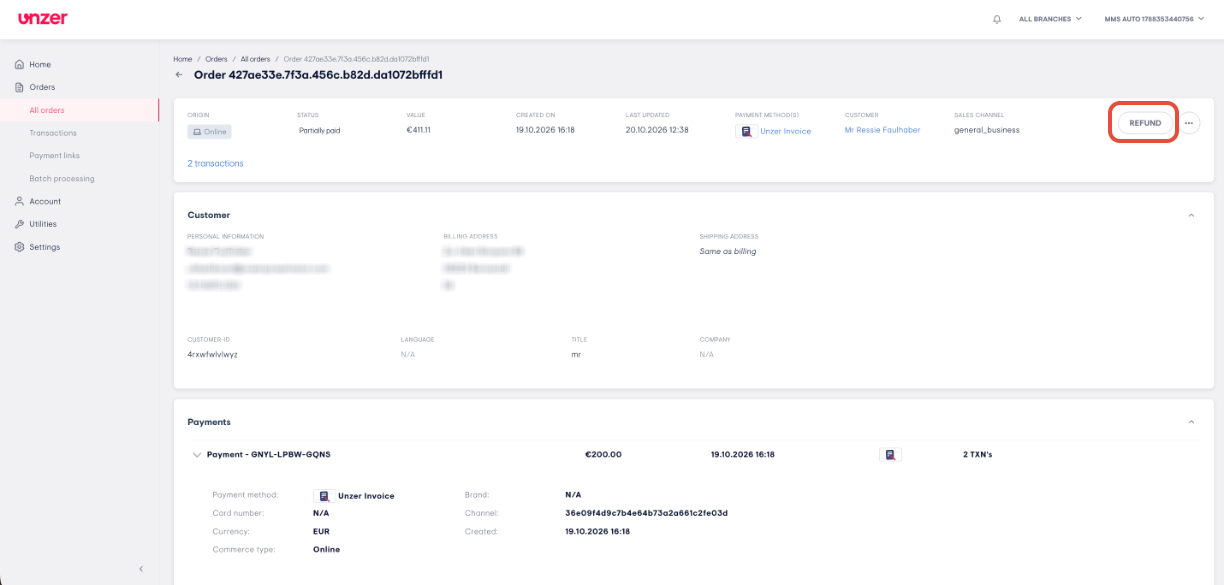This screenshot has width=1224, height=585.
Task: Open customer Mr Ressie Faulhaber link
Action: pyautogui.click(x=882, y=130)
